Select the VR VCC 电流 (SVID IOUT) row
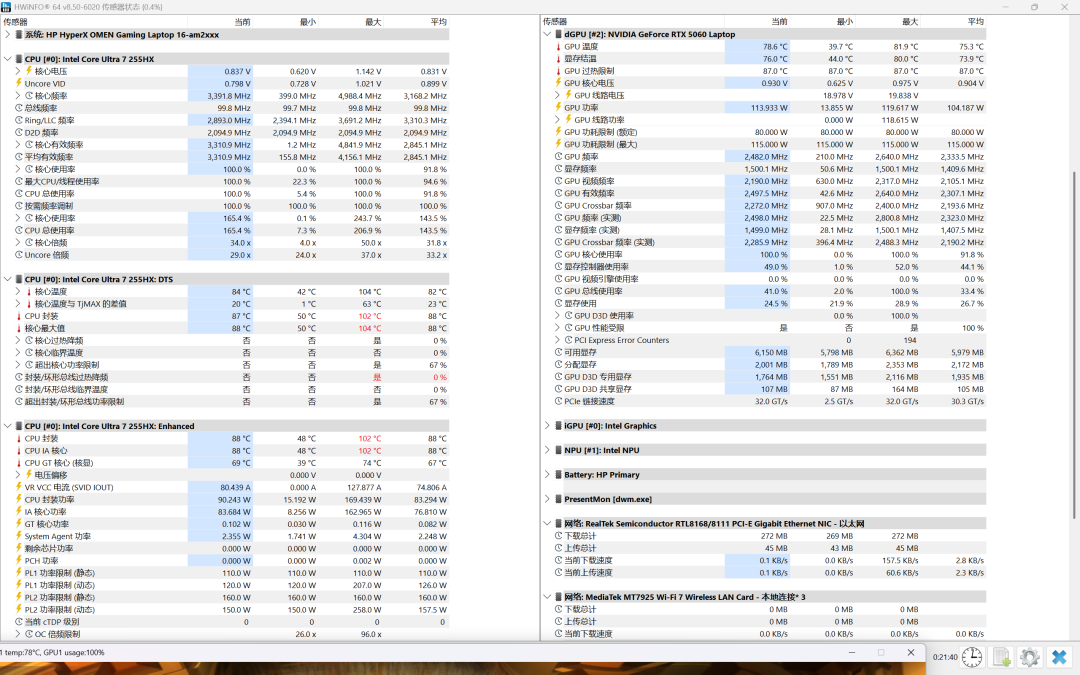This screenshot has width=1080, height=675. point(225,487)
